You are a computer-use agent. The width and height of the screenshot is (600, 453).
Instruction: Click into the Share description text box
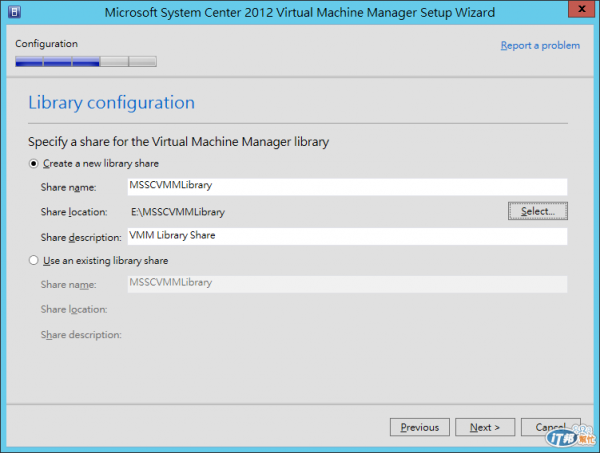tap(347, 236)
